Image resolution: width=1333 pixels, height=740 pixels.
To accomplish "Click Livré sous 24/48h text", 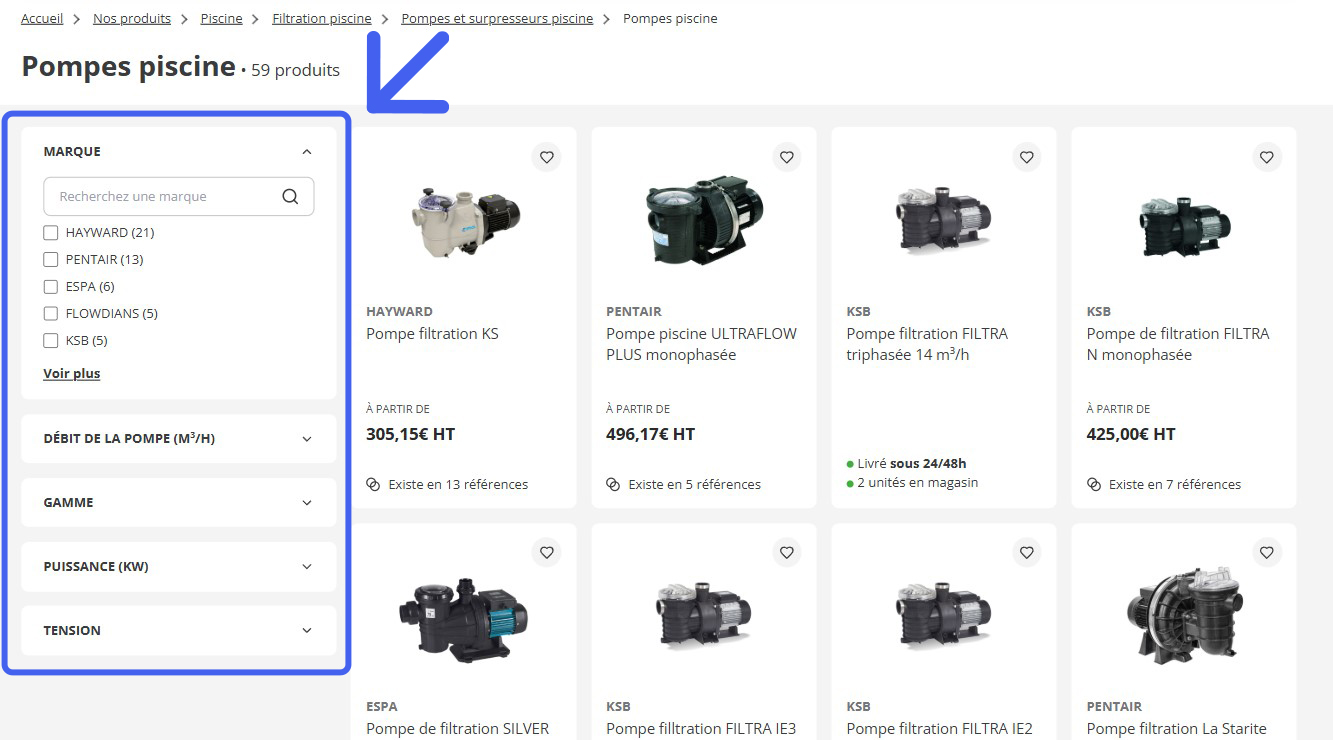I will click(911, 463).
